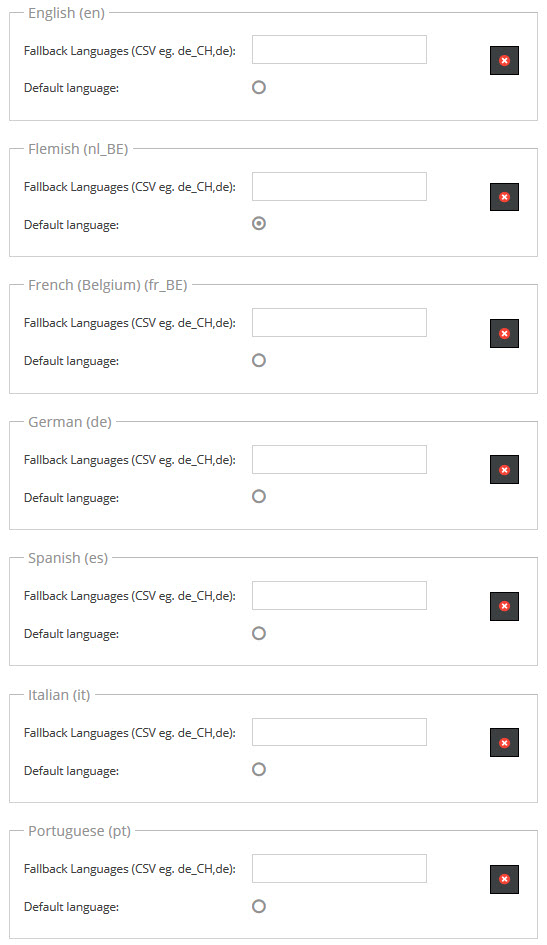Delete the Italian (it) language entry
547x945 pixels.
pos(504,742)
